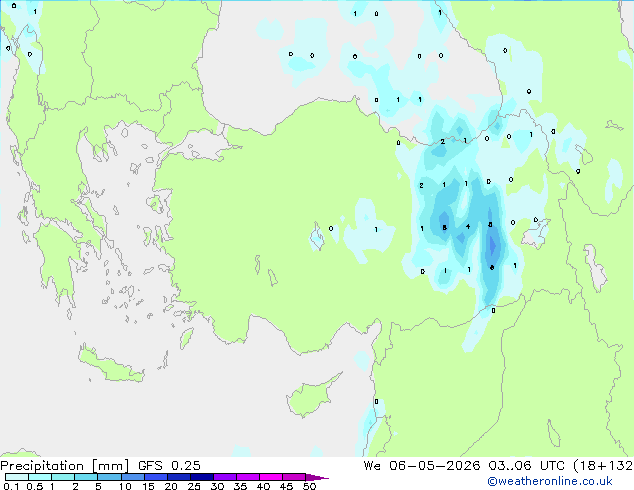
Task: Click the Crete island on map
Action: 110,366
